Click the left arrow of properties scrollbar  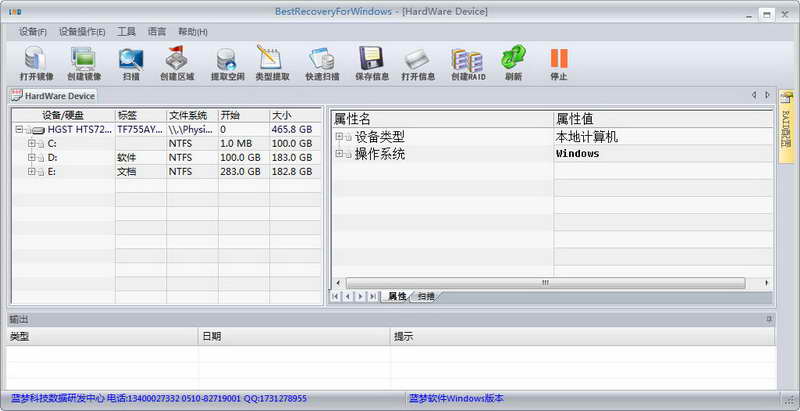pyautogui.click(x=338, y=282)
